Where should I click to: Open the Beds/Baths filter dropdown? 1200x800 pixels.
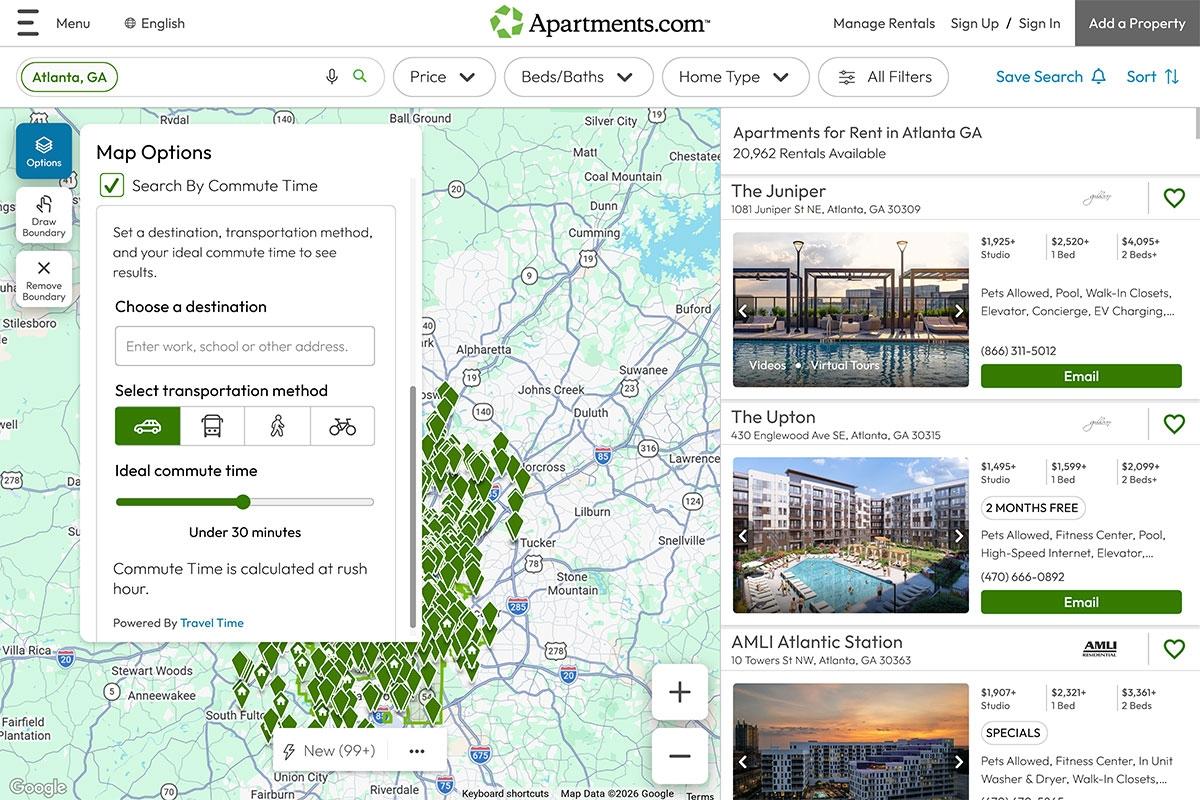578,76
